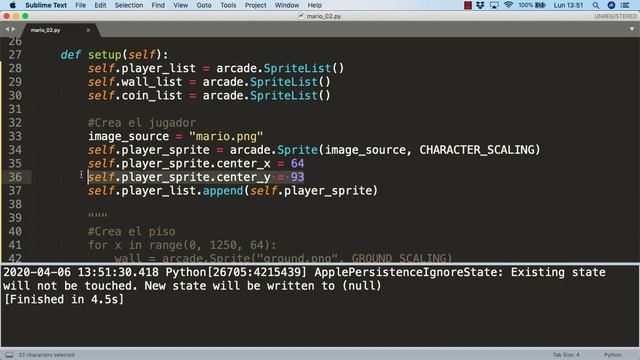Viewport: 640px width, 360px height.
Task: Open the File menu
Action: pos(80,5)
